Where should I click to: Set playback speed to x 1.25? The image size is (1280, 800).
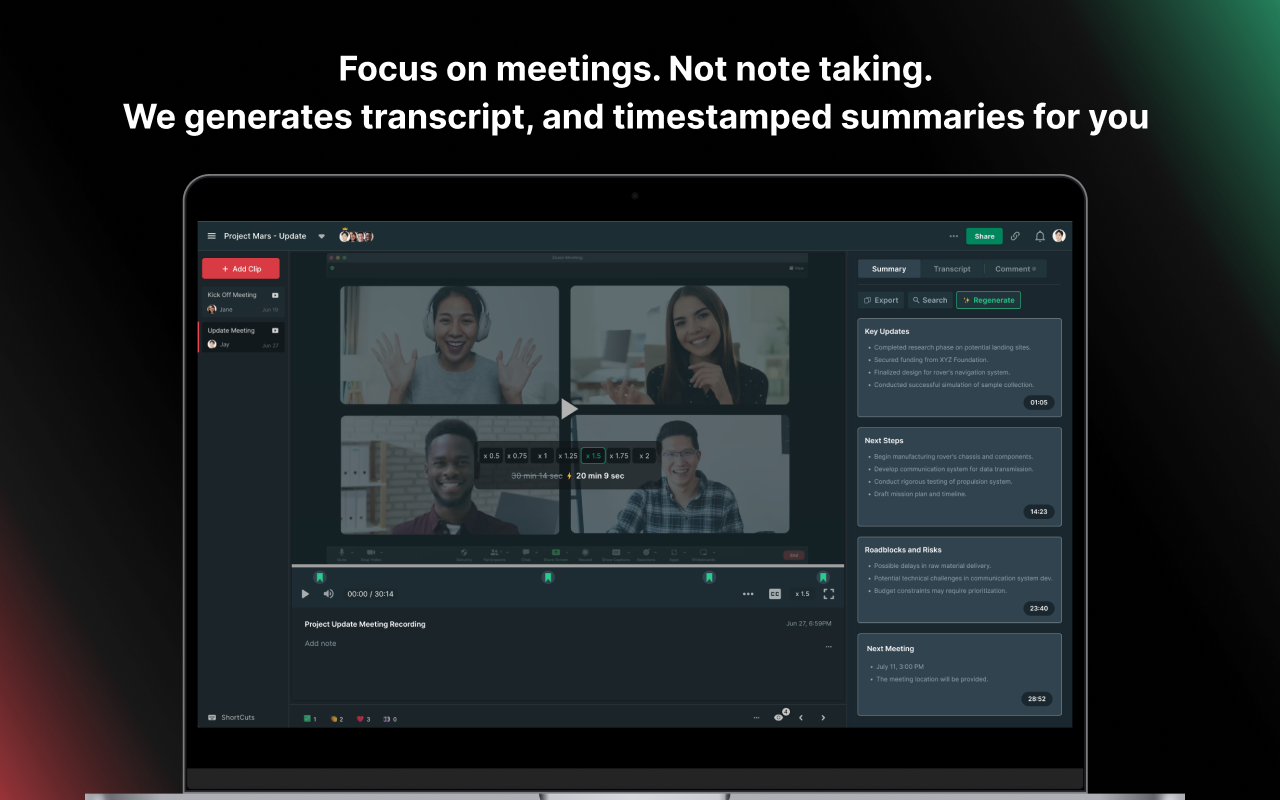pyautogui.click(x=568, y=456)
